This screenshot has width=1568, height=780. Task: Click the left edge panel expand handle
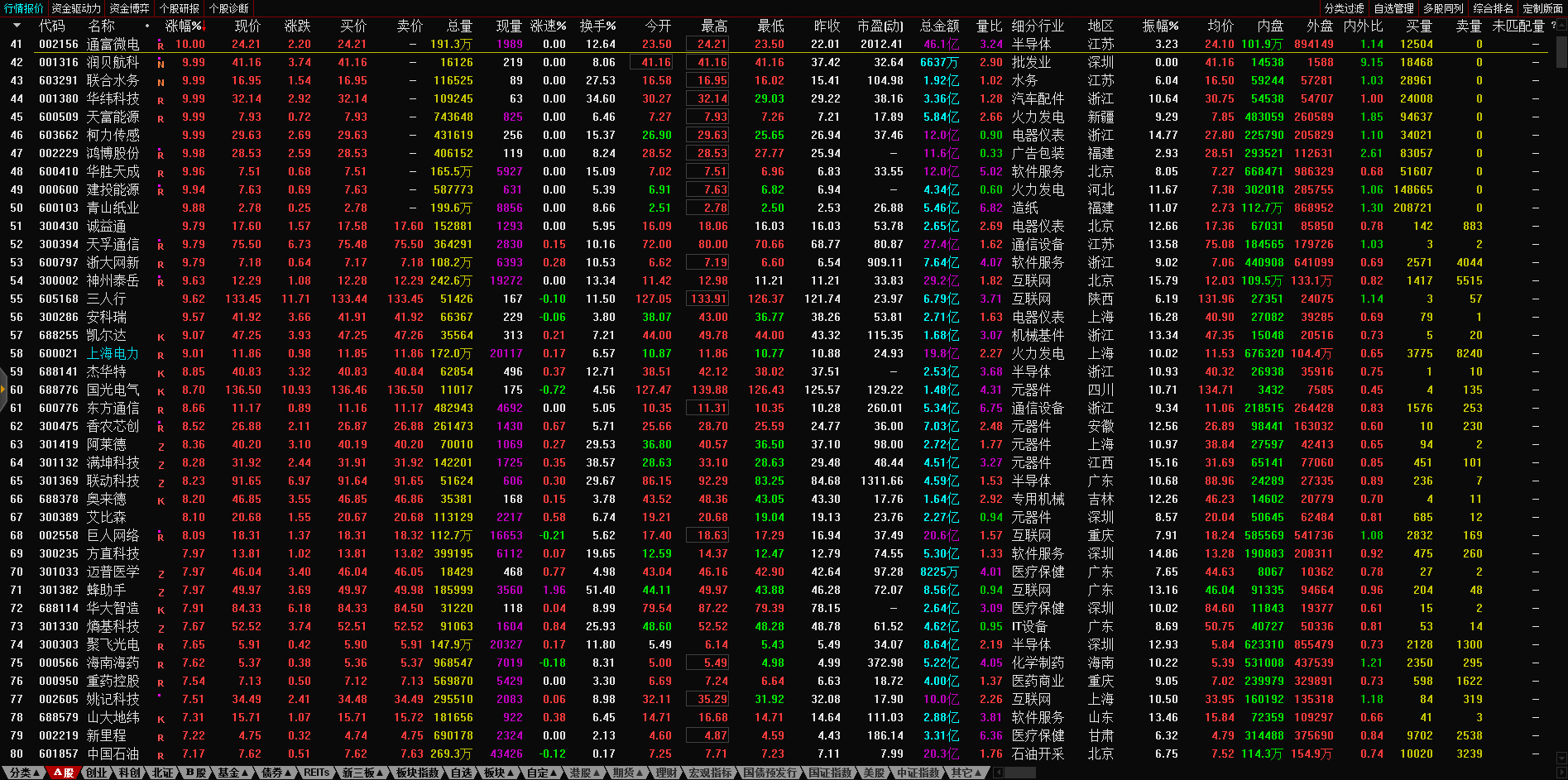click(x=3, y=389)
